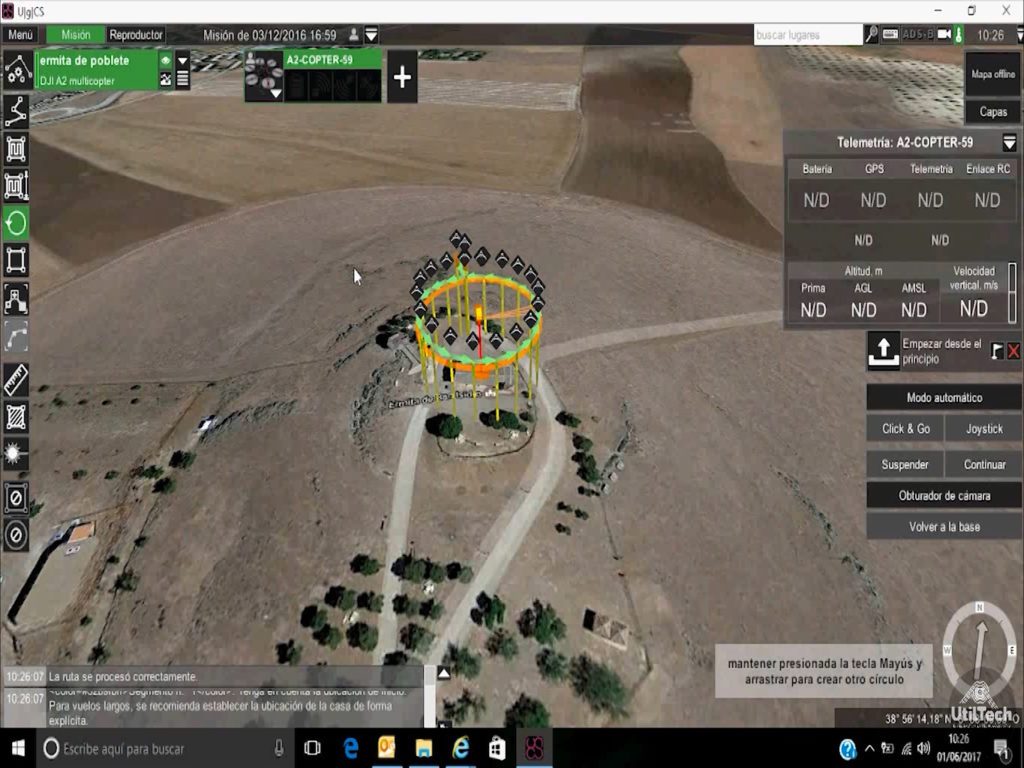Open the mission dropdown arrow beside mission date
1024x768 pixels.
coord(371,35)
